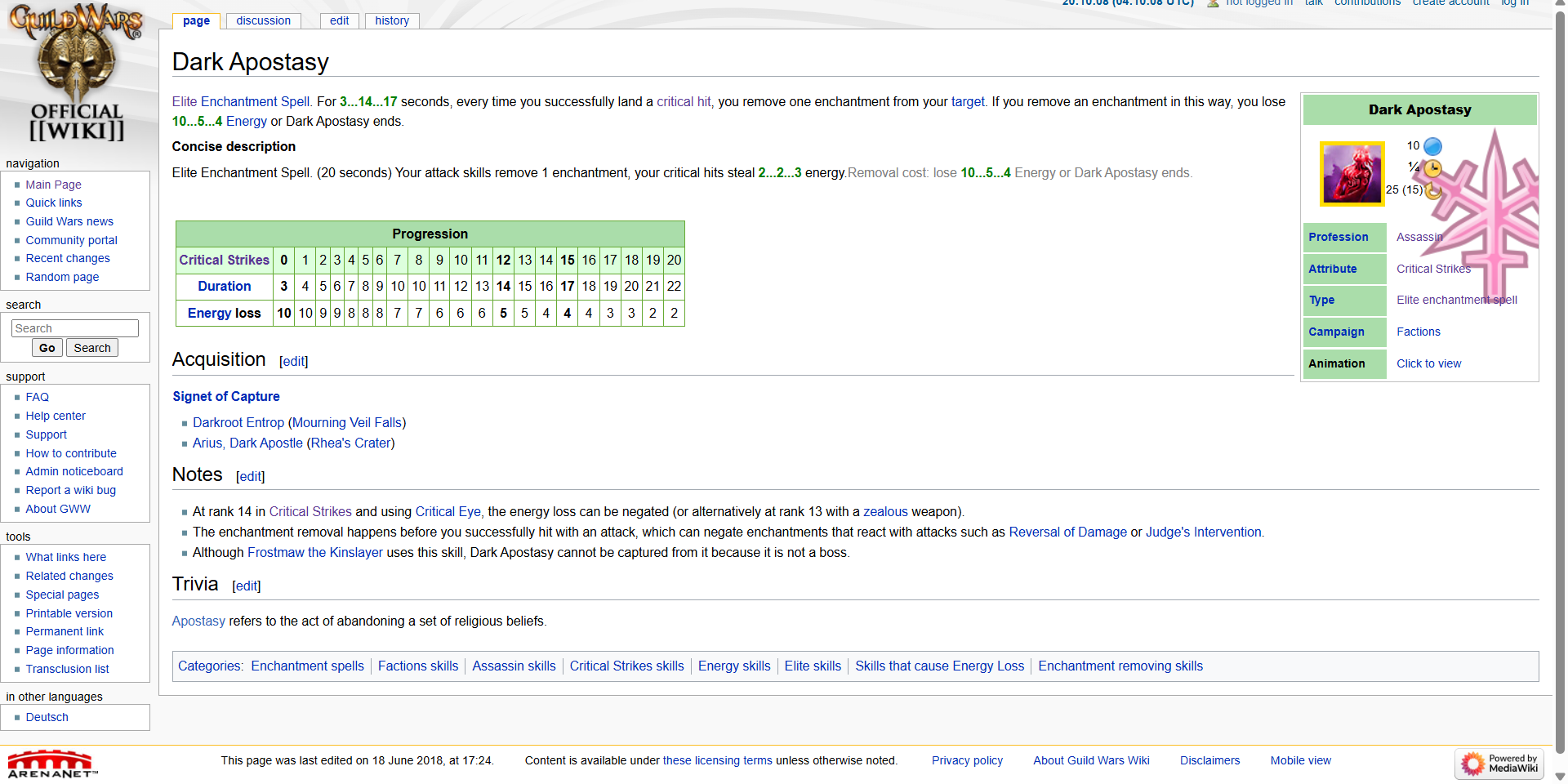Open Assassin profession in infobox
1568x784 pixels.
click(x=1419, y=237)
